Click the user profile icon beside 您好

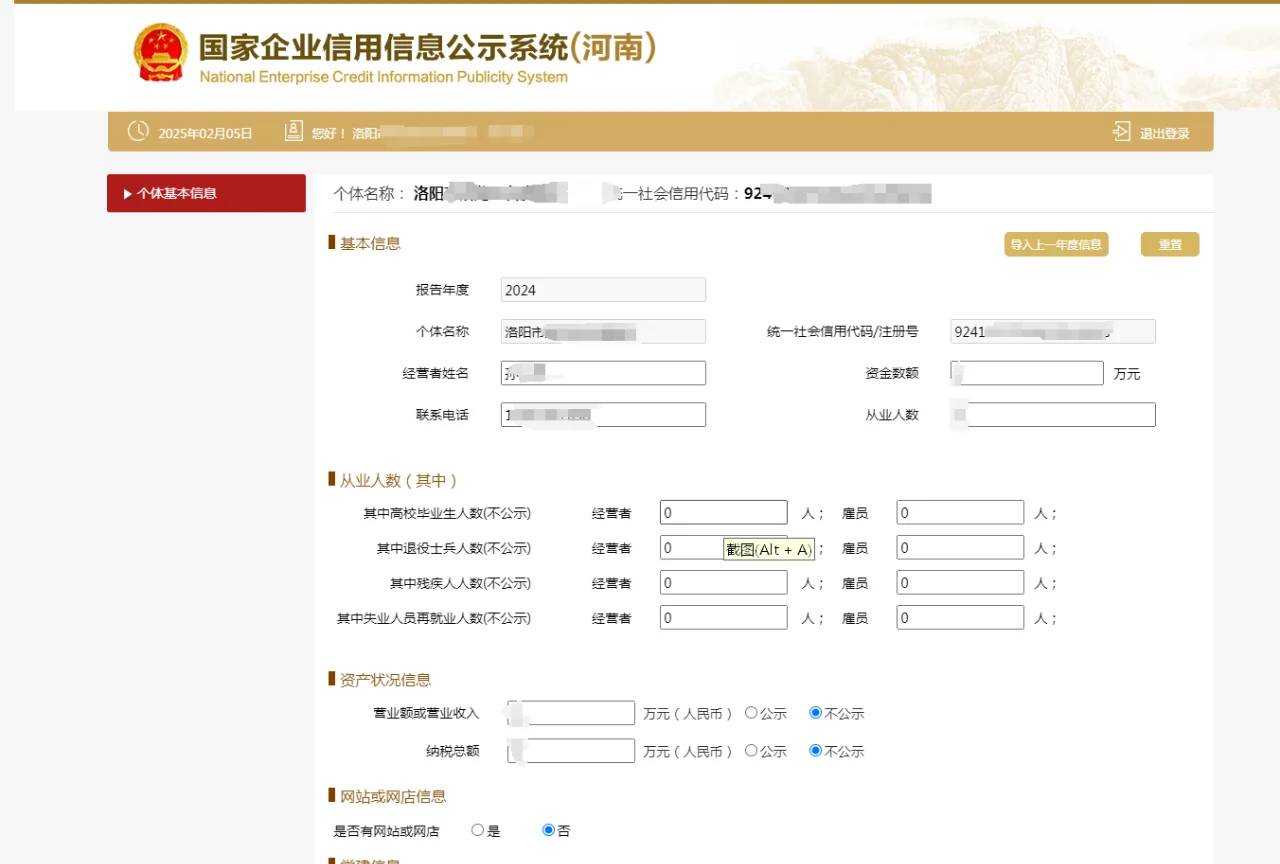[293, 131]
